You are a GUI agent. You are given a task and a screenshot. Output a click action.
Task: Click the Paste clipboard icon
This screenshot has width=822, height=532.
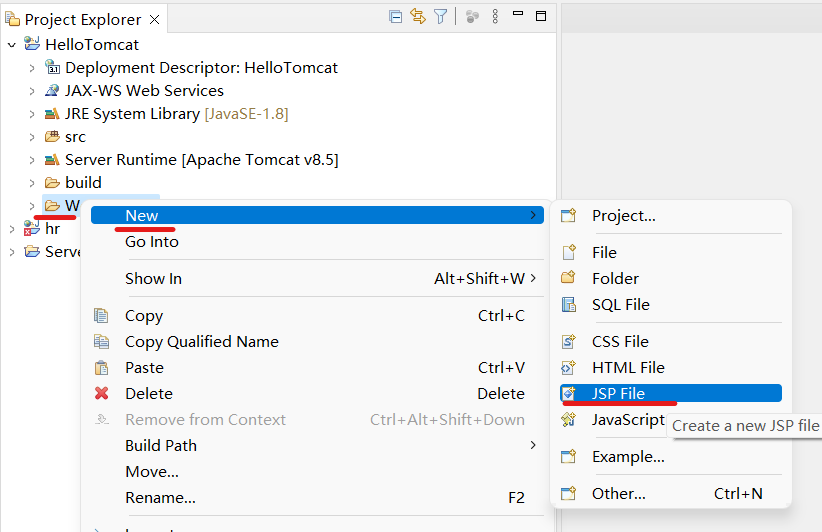point(101,367)
